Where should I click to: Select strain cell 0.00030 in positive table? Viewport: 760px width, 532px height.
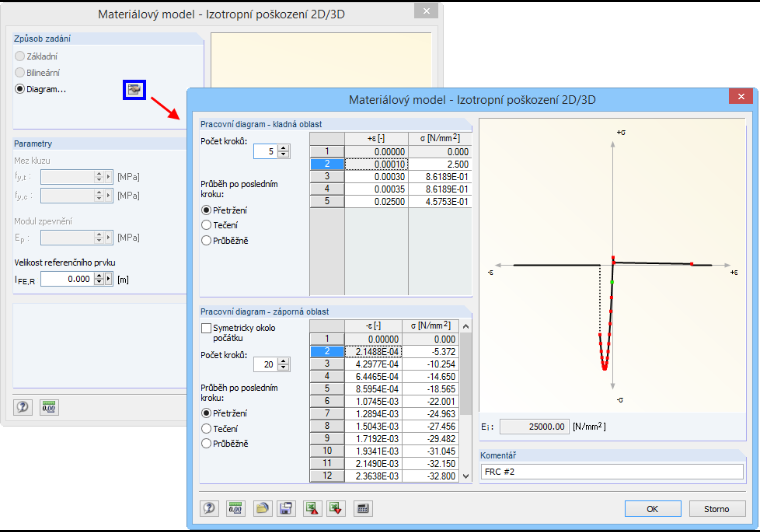pos(376,177)
